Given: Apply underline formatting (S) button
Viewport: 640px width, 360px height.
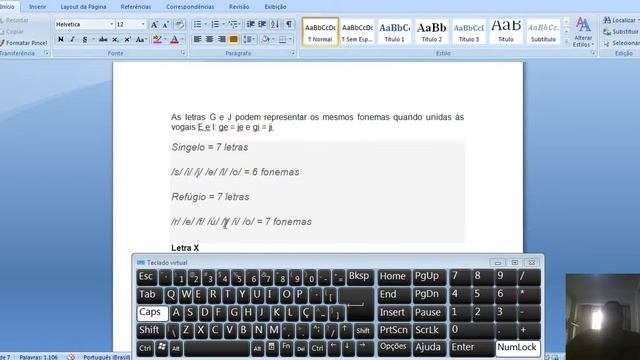Looking at the screenshot, I should click(x=84, y=40).
